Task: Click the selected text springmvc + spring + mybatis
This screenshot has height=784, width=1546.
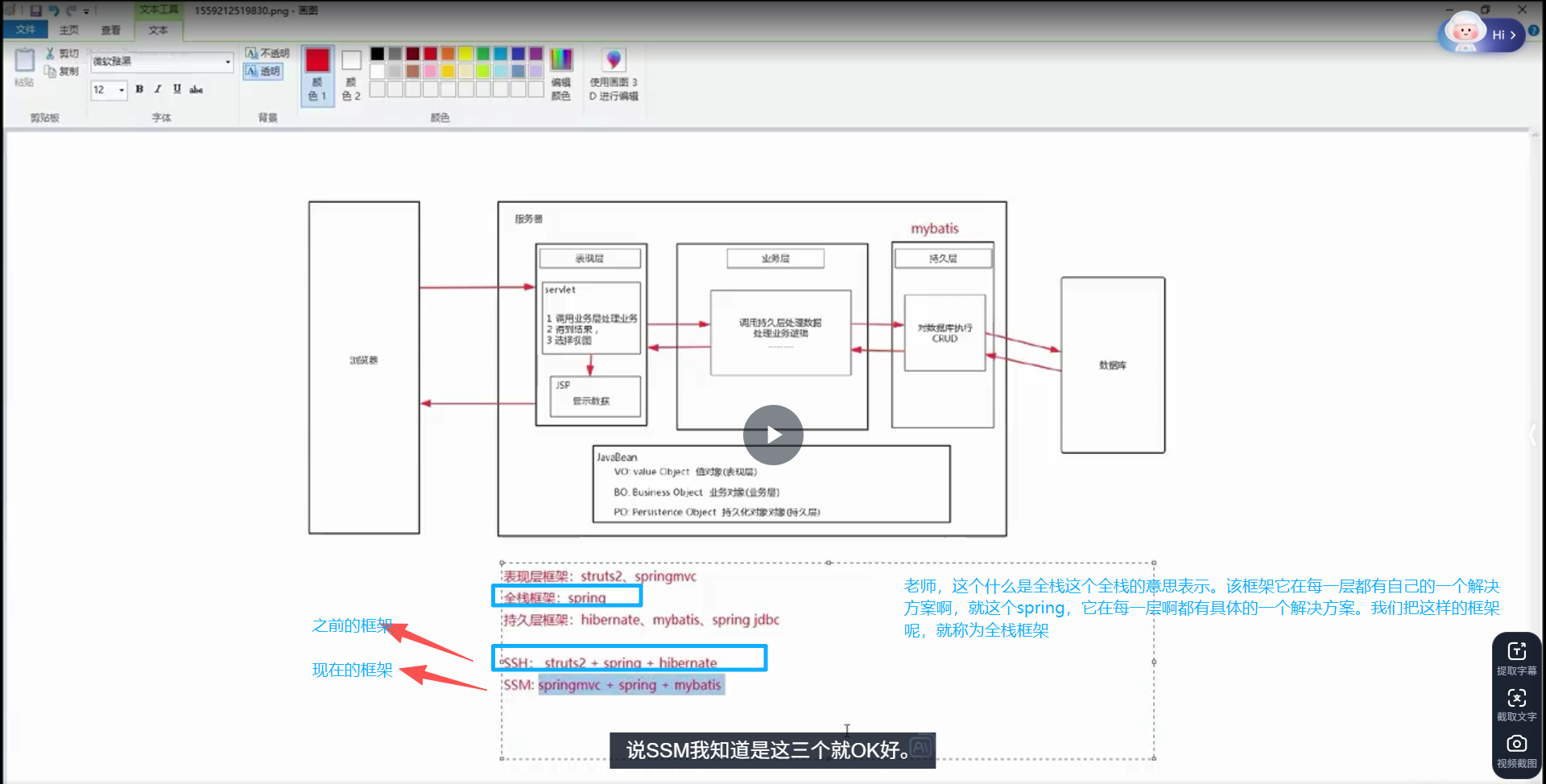Action: [x=630, y=685]
